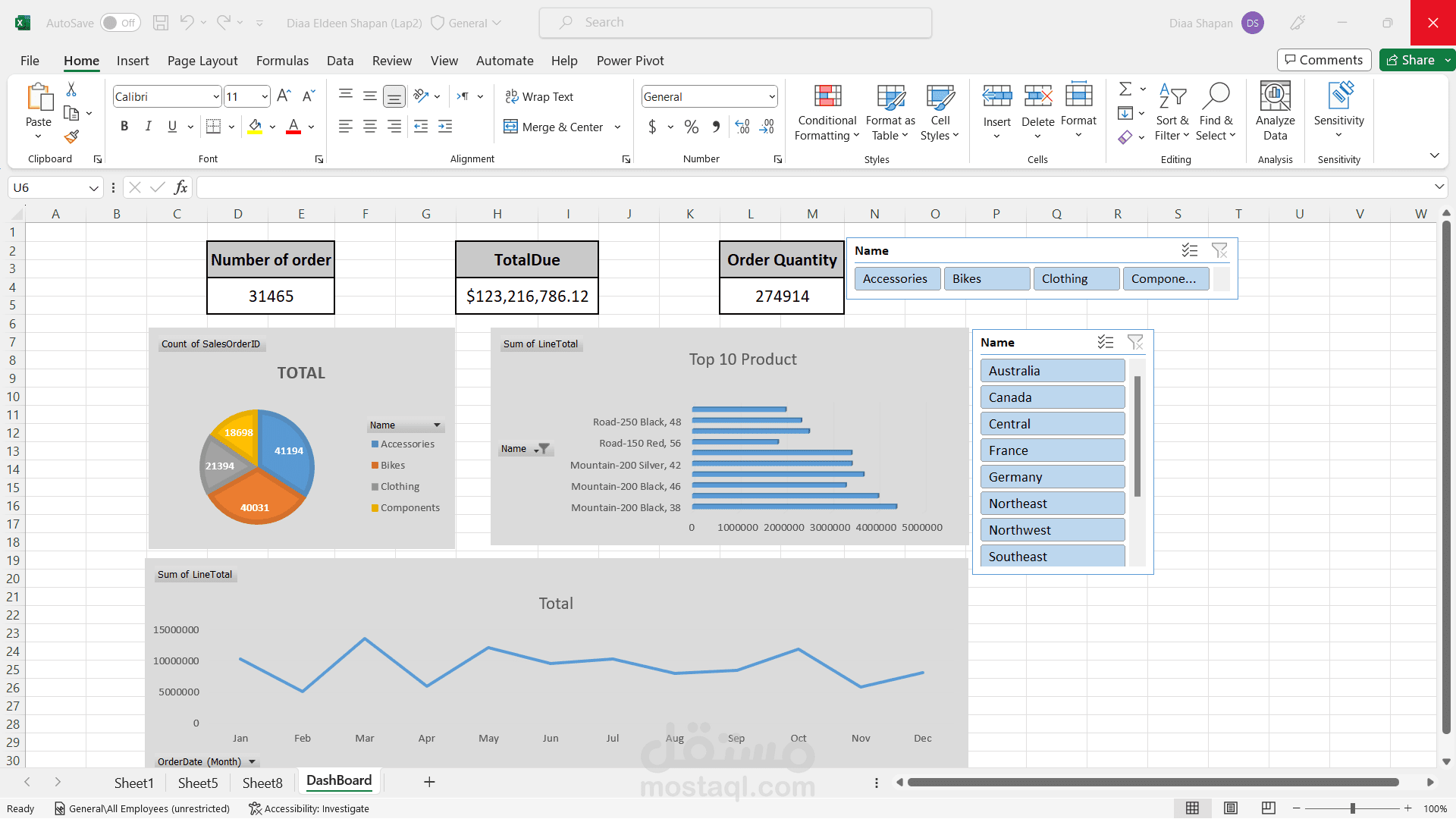Click the AutoSum sigma icon
The height and width of the screenshot is (819, 1456).
tap(1125, 89)
